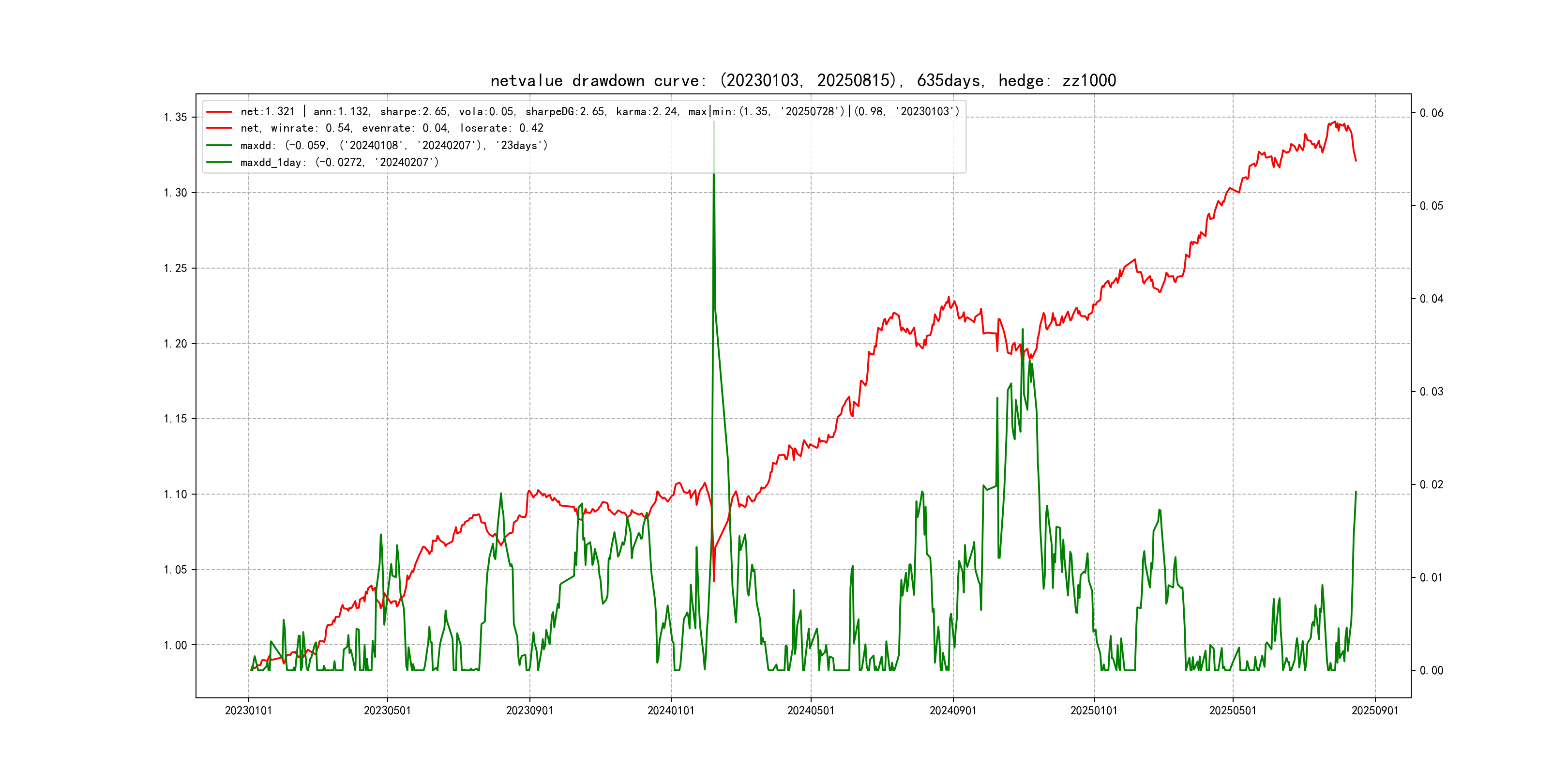The image size is (1568, 784).
Task: Click the 20230101 x-axis date label
Action: tap(248, 711)
